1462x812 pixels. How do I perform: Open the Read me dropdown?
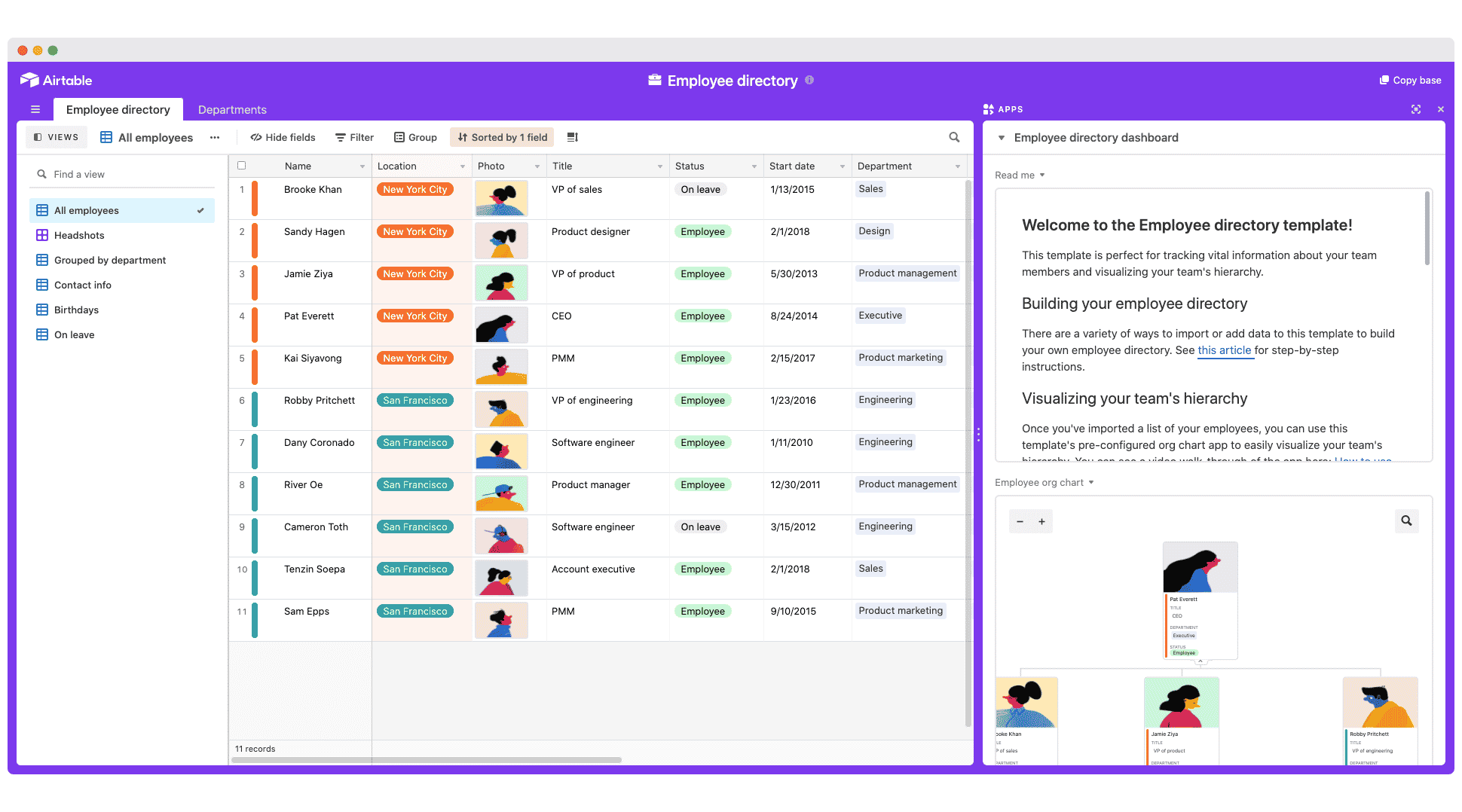click(1019, 175)
